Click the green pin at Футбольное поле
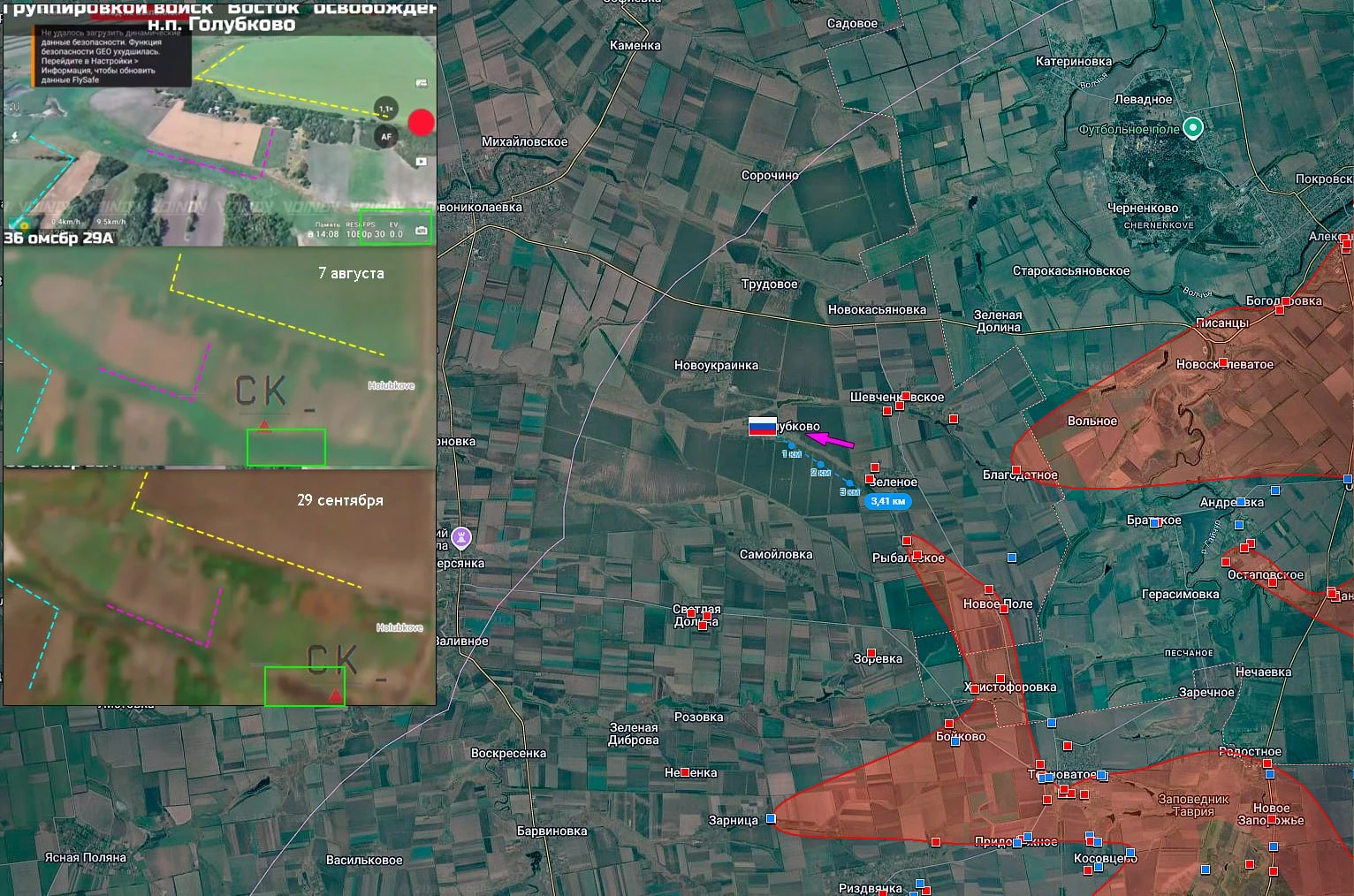 [1193, 128]
